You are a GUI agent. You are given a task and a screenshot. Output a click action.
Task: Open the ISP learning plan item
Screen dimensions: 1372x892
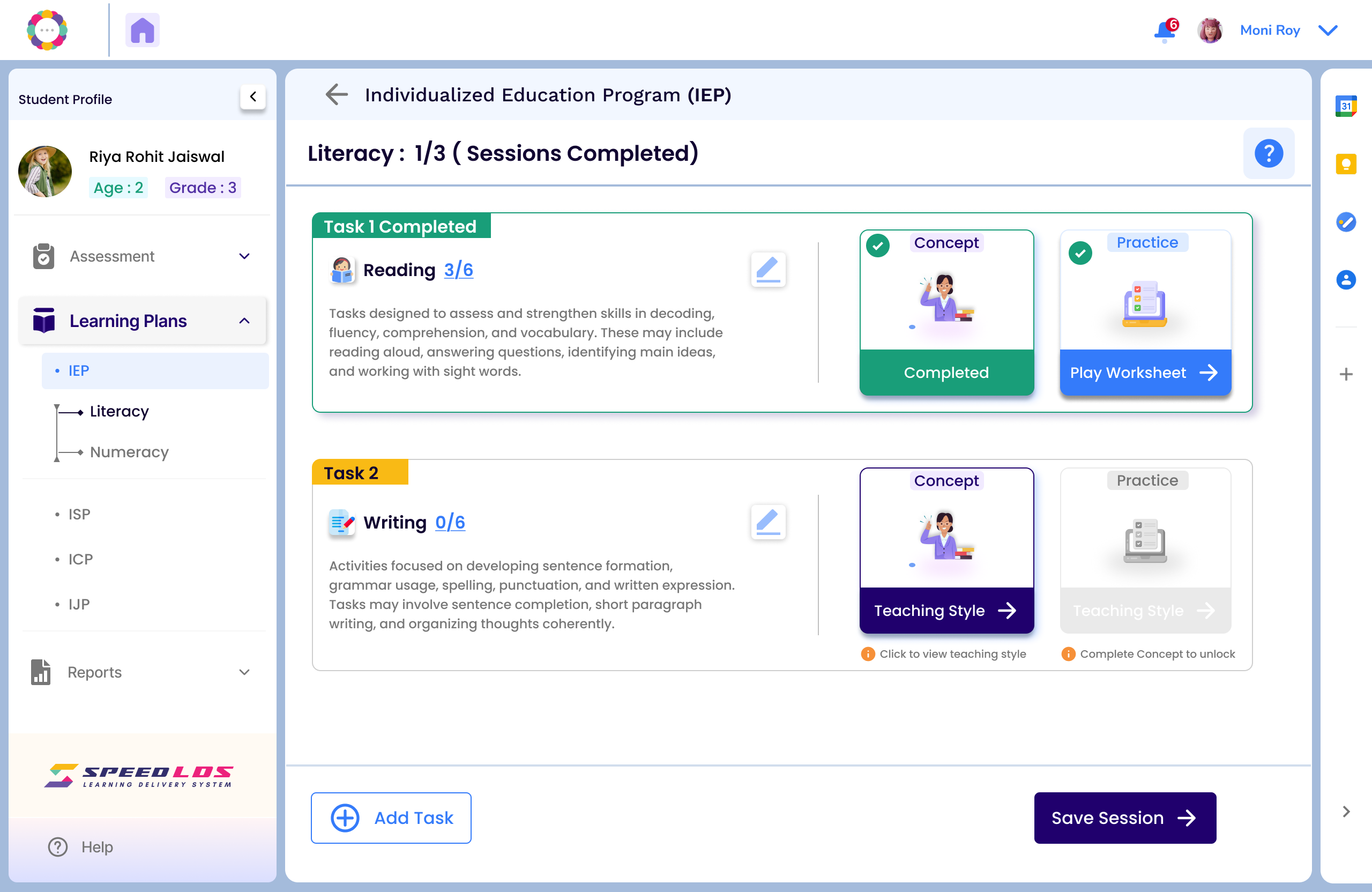79,514
